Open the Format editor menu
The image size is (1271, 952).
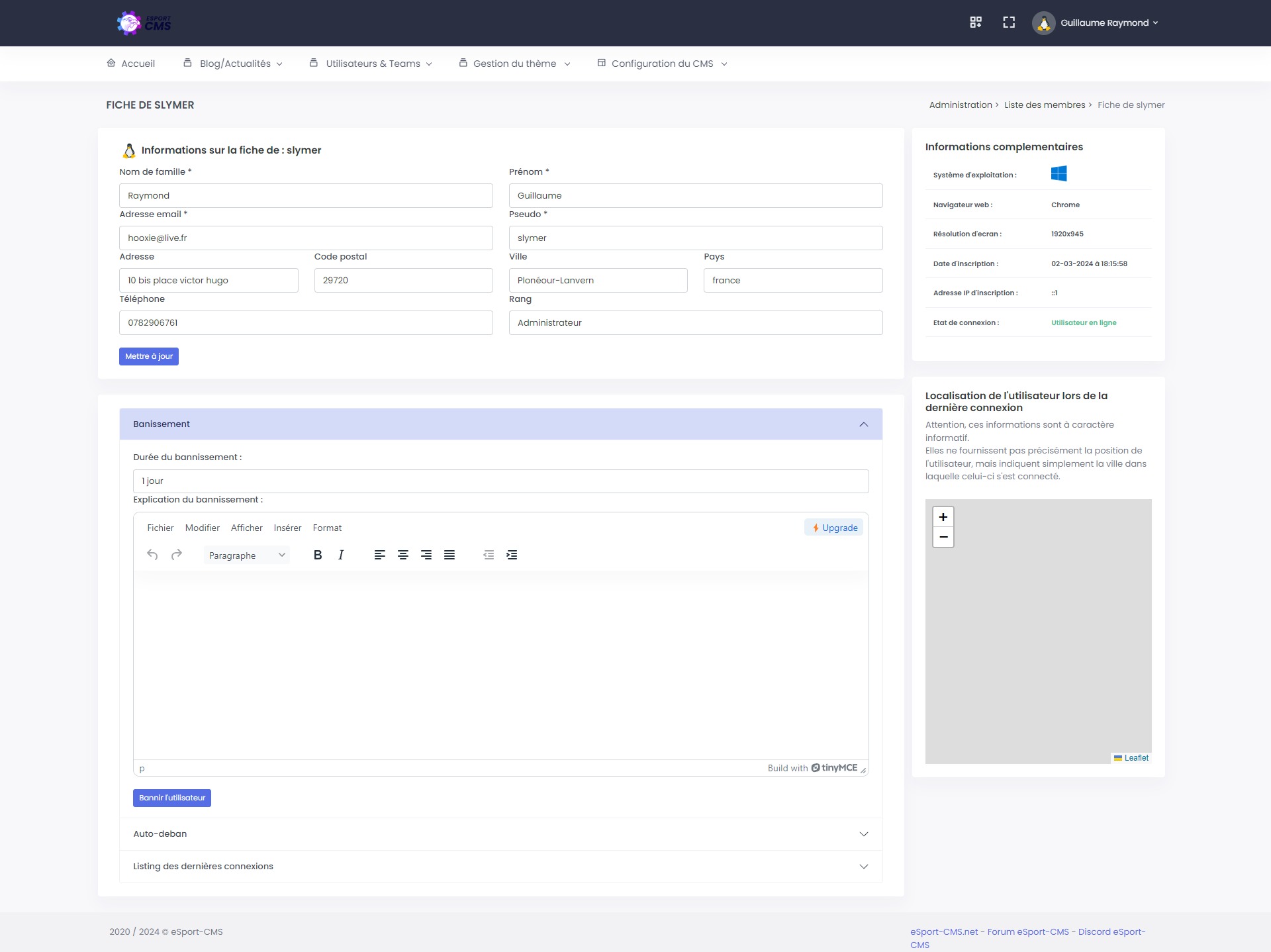point(327,528)
